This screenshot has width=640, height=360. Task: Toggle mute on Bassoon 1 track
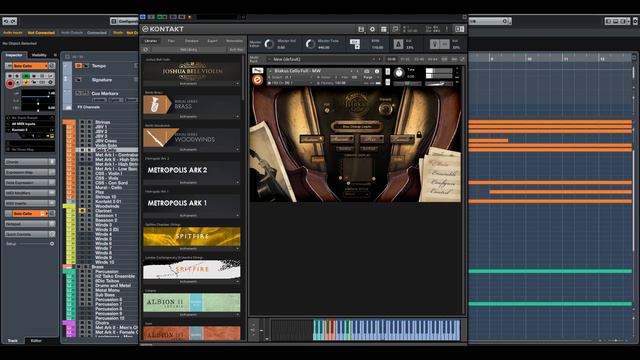(x=82, y=216)
